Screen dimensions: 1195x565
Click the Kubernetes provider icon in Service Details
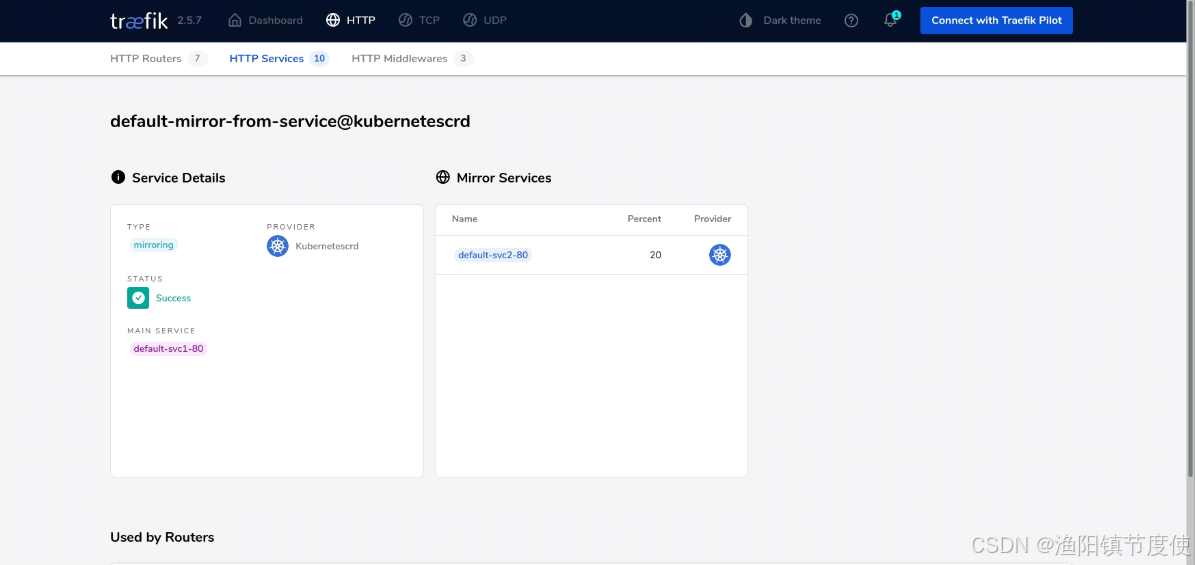click(x=277, y=246)
